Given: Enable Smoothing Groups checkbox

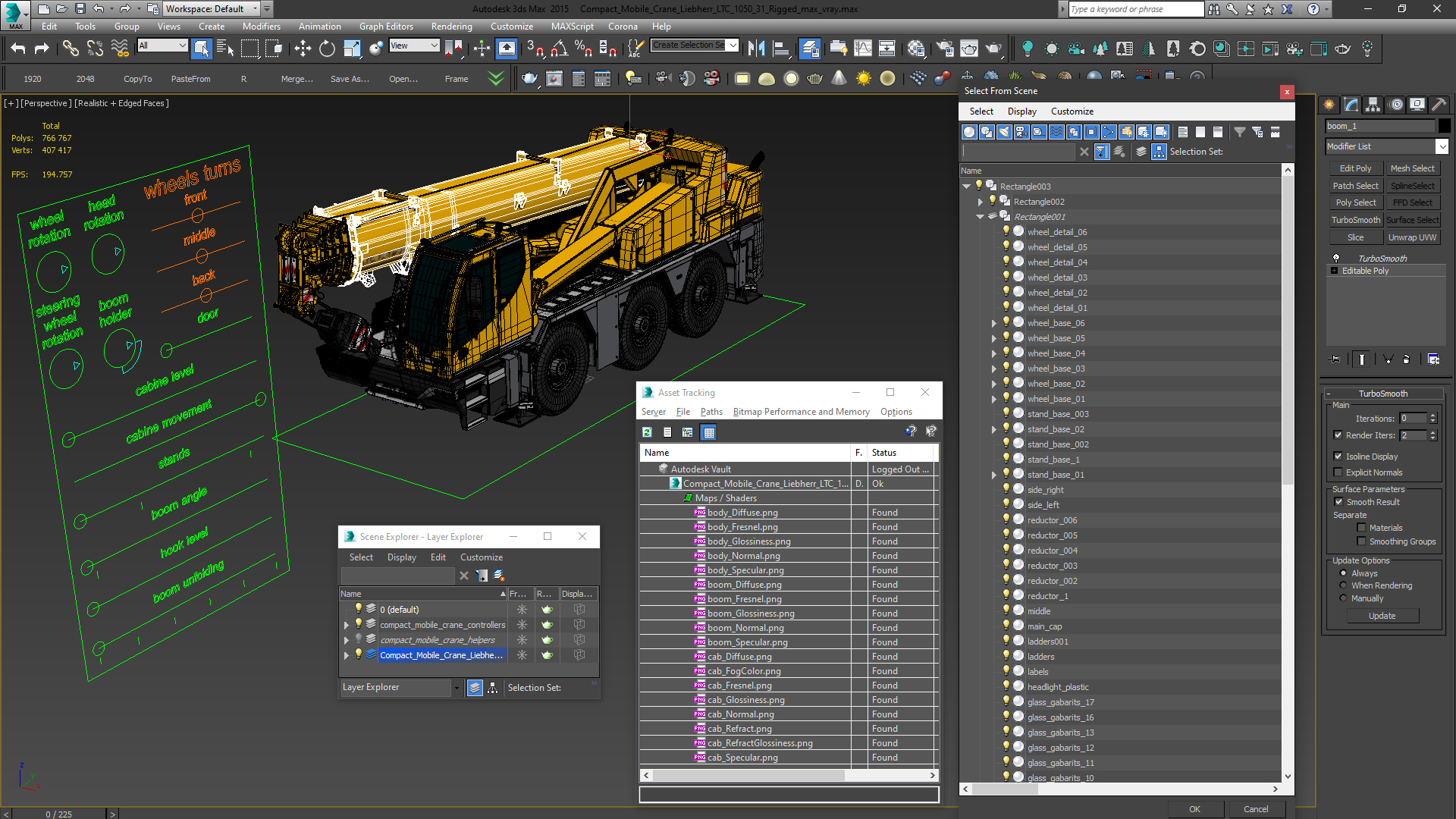Looking at the screenshot, I should (x=1362, y=541).
